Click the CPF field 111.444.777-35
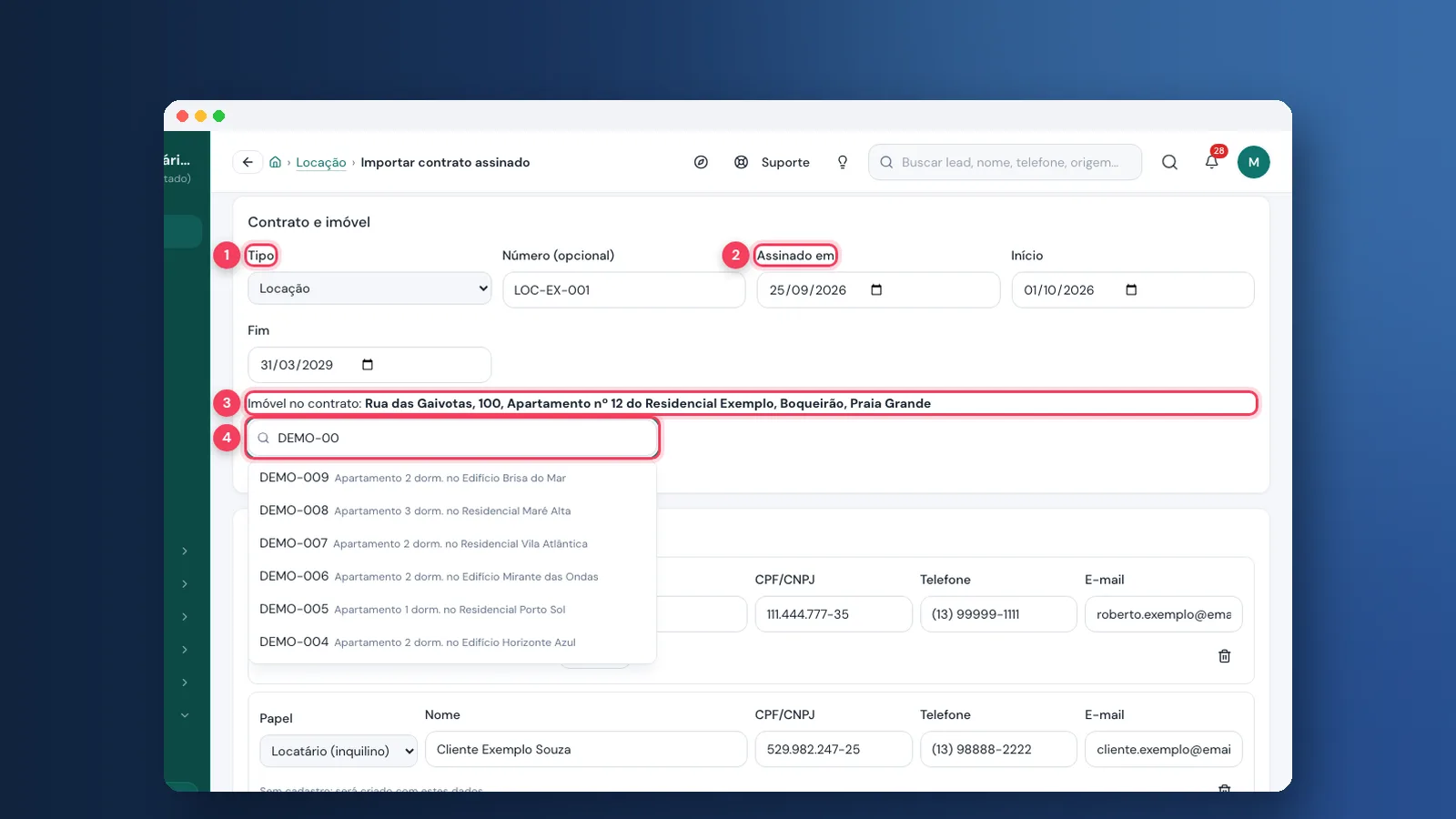This screenshot has width=1456, height=819. (834, 614)
